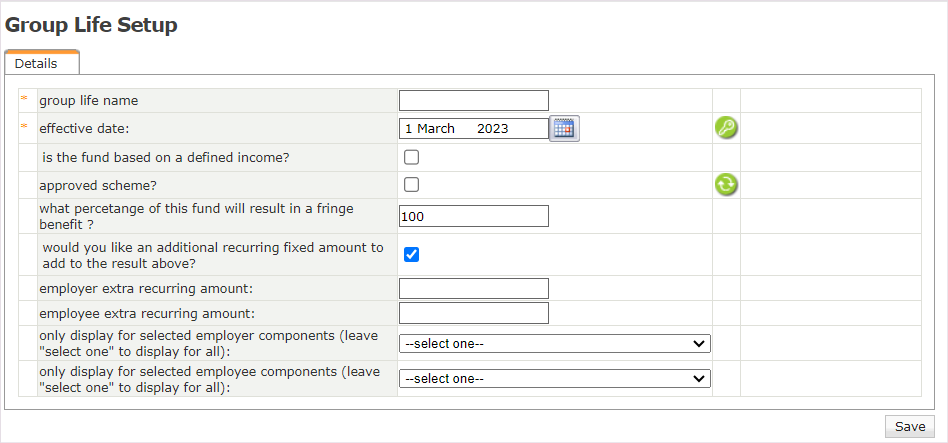The width and height of the screenshot is (948, 443).
Task: Click the green key icon
Action: coord(726,128)
